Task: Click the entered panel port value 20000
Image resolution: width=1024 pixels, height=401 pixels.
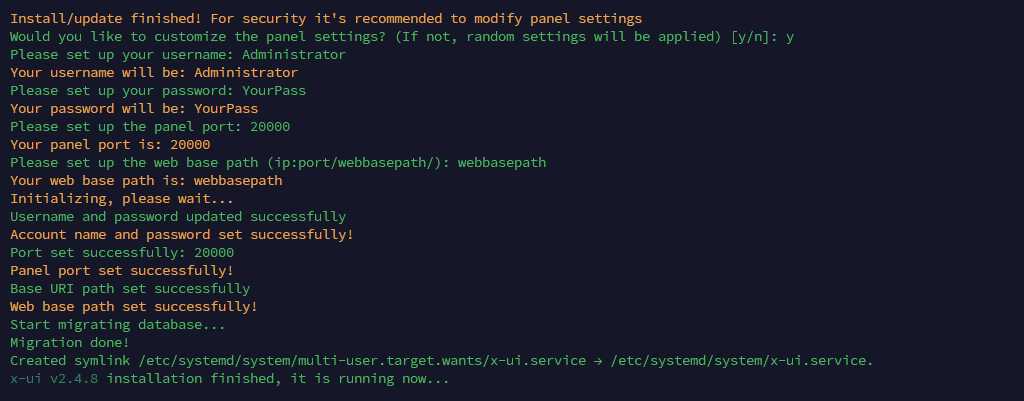Action: tap(270, 127)
